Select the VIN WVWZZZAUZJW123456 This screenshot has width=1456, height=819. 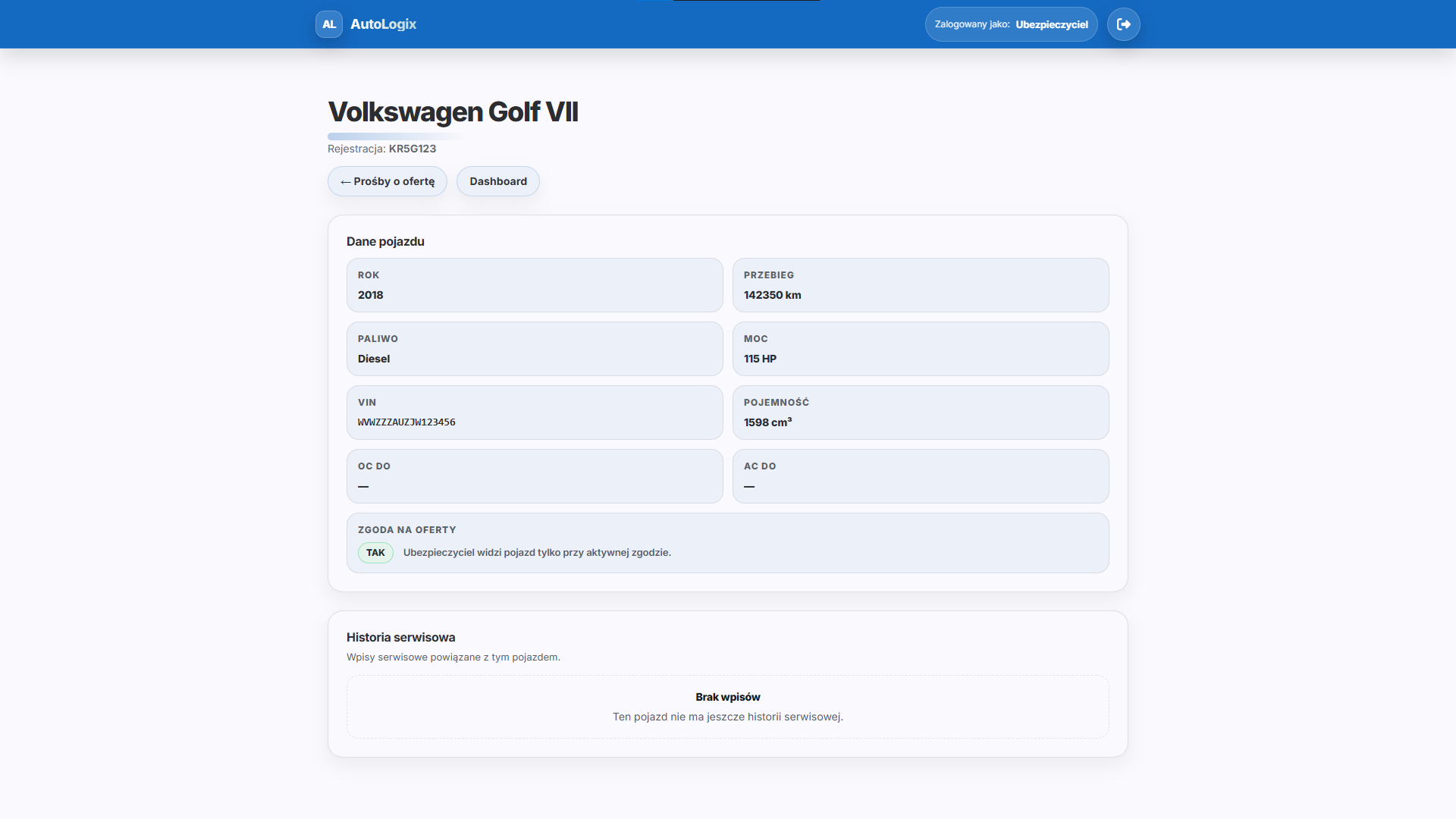pos(406,422)
